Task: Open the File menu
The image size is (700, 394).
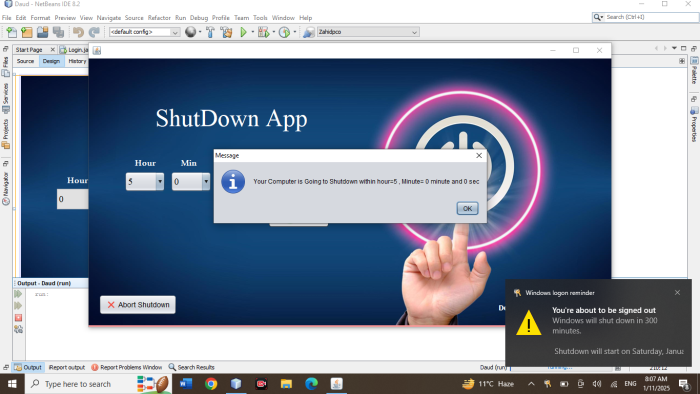Action: (x=6, y=18)
